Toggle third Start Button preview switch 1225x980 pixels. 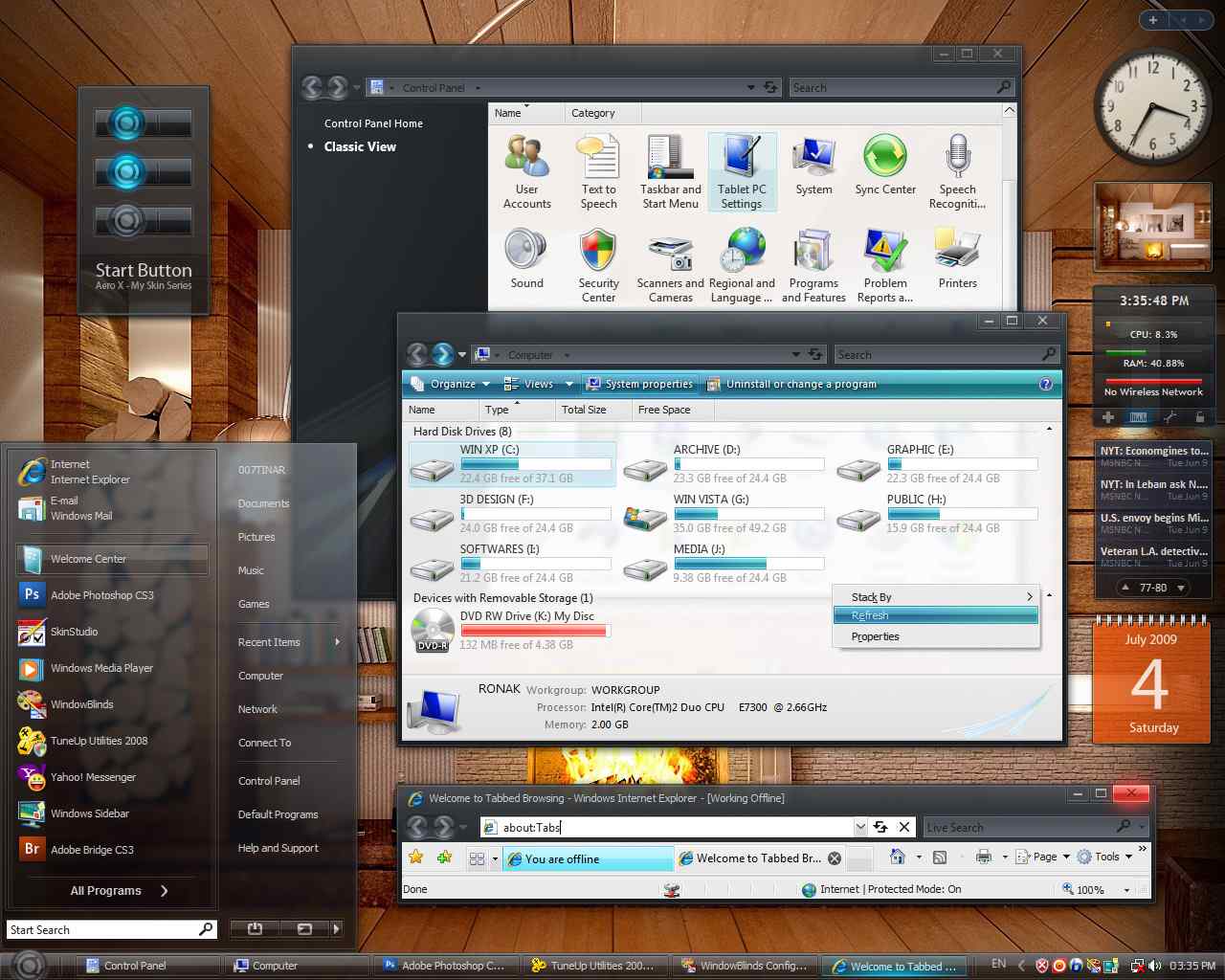pos(143,221)
